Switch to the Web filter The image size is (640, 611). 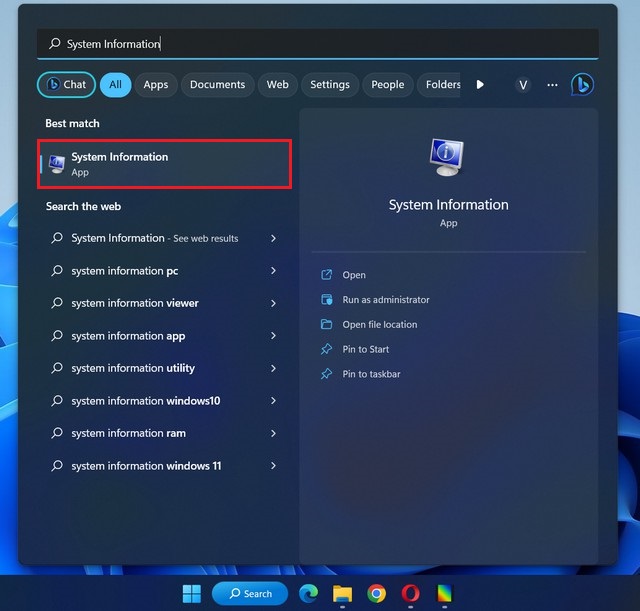[278, 84]
